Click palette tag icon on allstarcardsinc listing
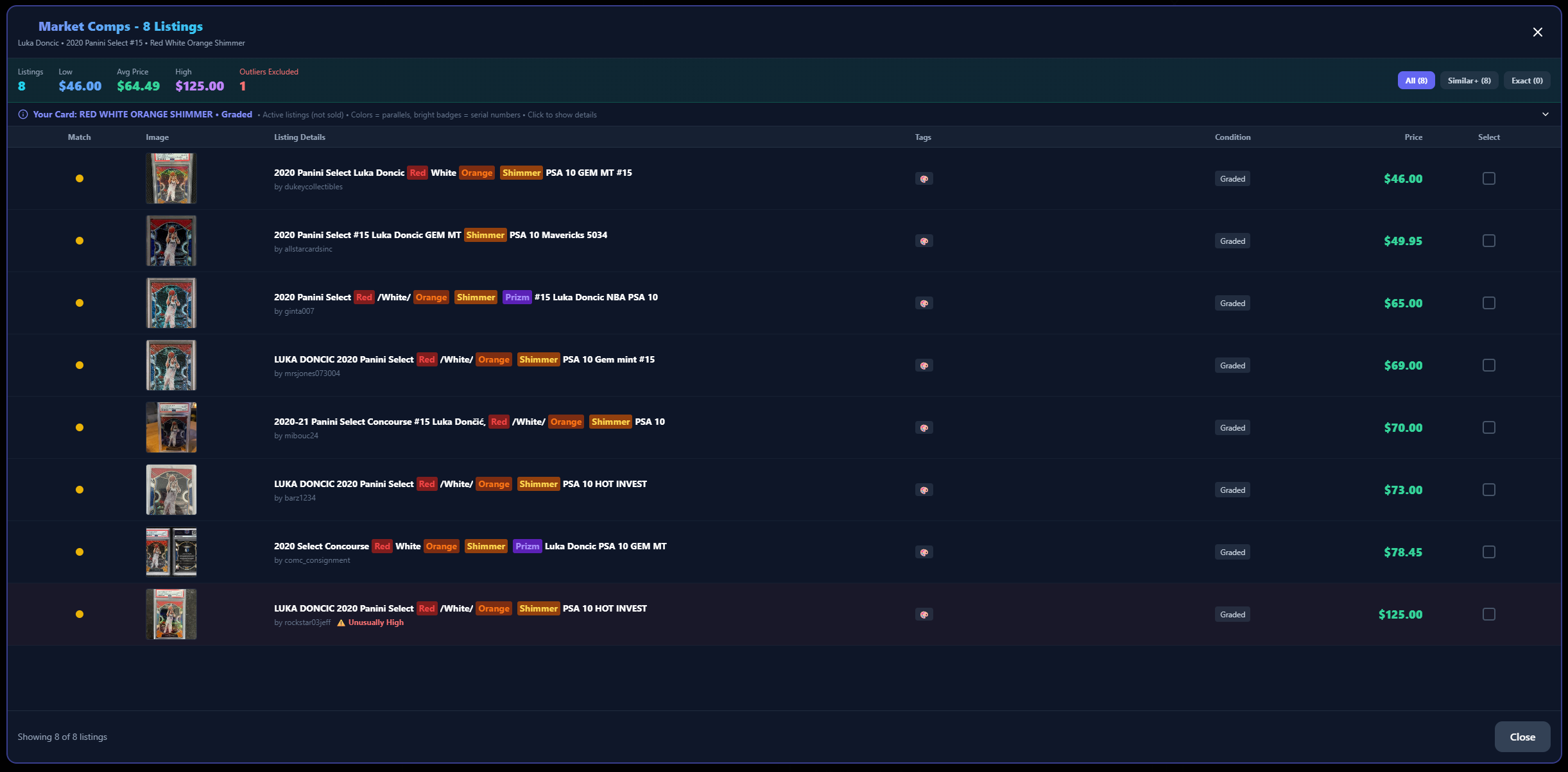Screen dimensions: 1568x772 pyautogui.click(x=924, y=241)
